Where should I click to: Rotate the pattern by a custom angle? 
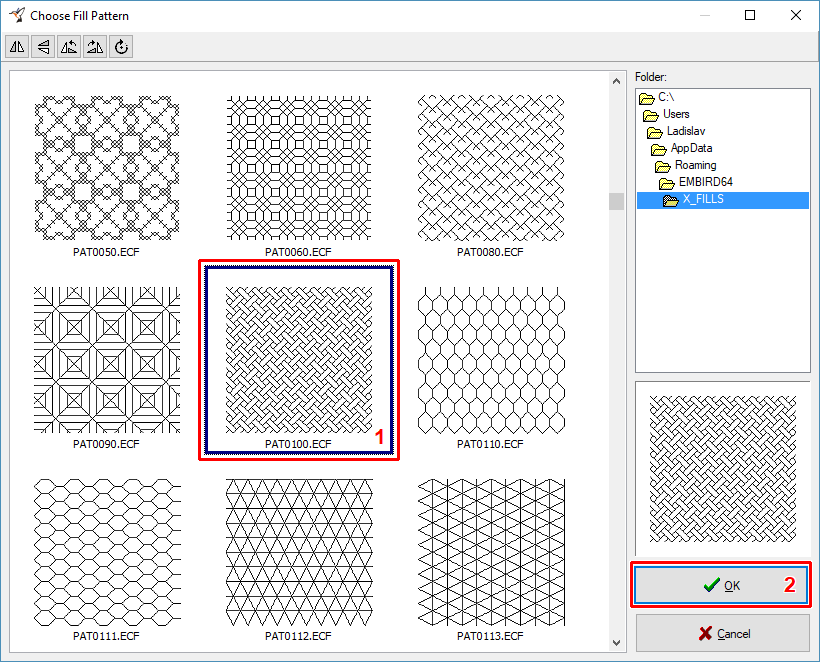coord(120,46)
